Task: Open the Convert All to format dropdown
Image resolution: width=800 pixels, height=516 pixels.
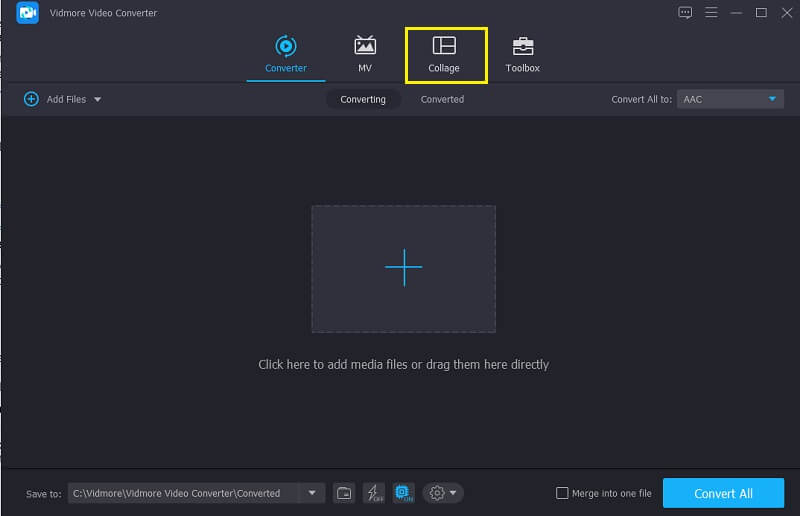Action: tap(730, 99)
